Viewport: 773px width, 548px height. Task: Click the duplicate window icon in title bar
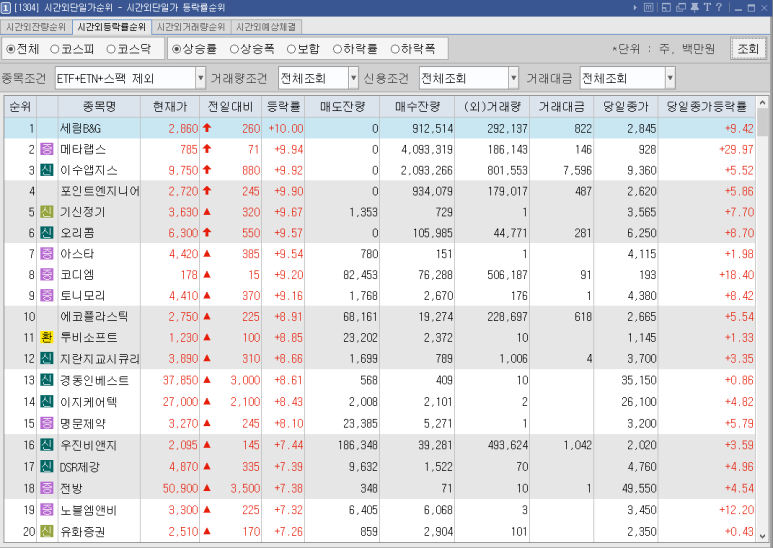(681, 7)
